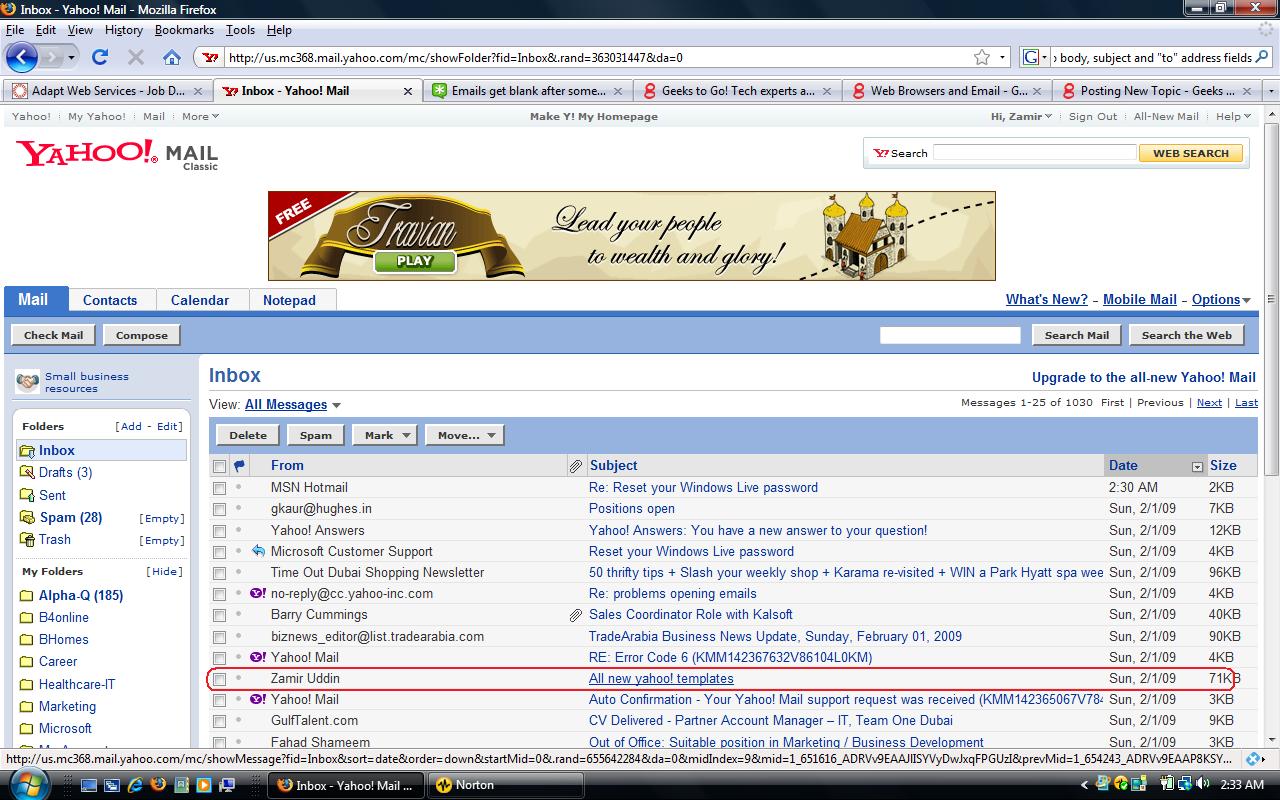
Task: Open the back/forward history dropdown arrow
Action: 71,58
